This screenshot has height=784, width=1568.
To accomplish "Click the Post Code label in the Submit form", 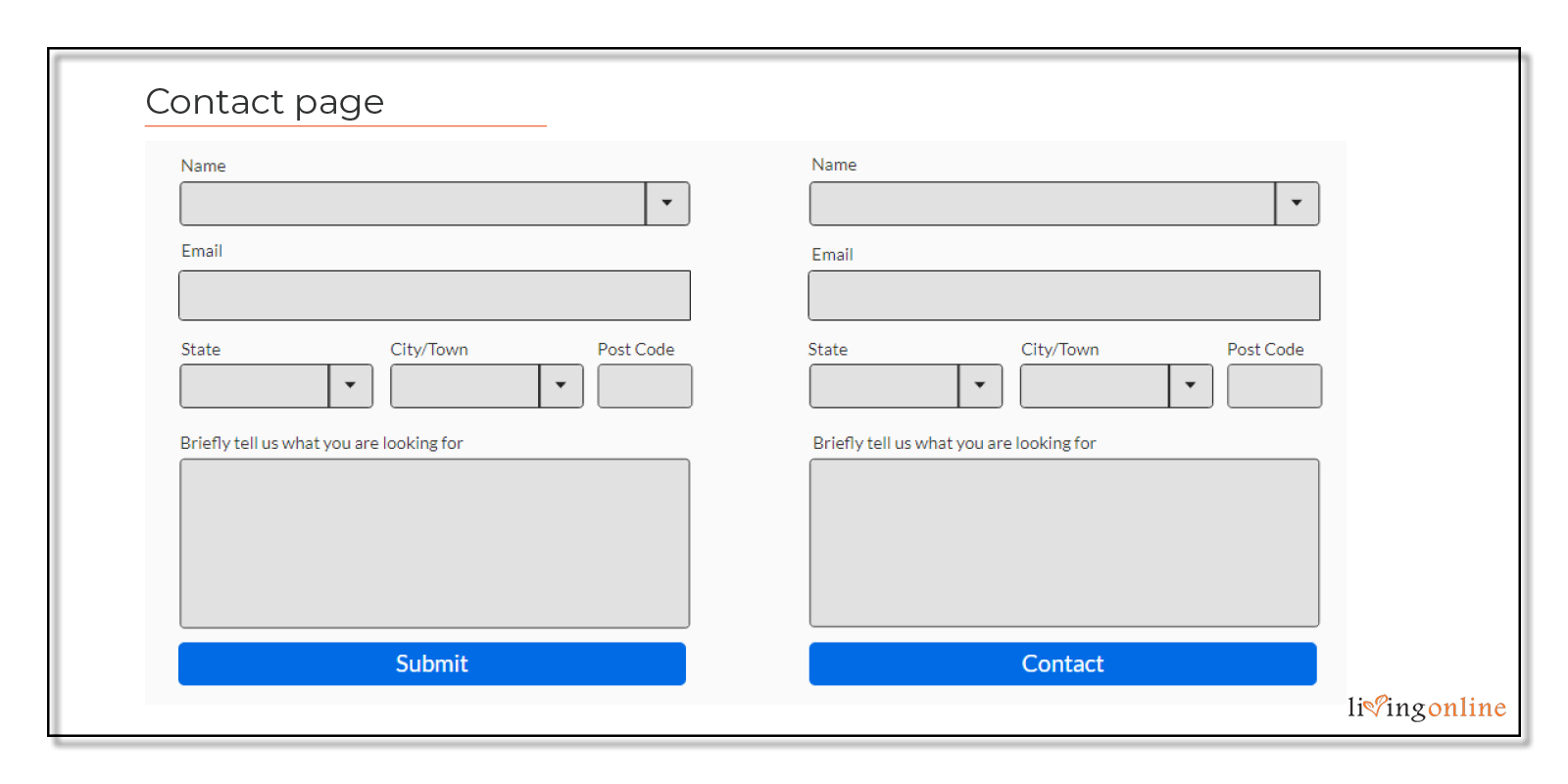I will [x=636, y=349].
